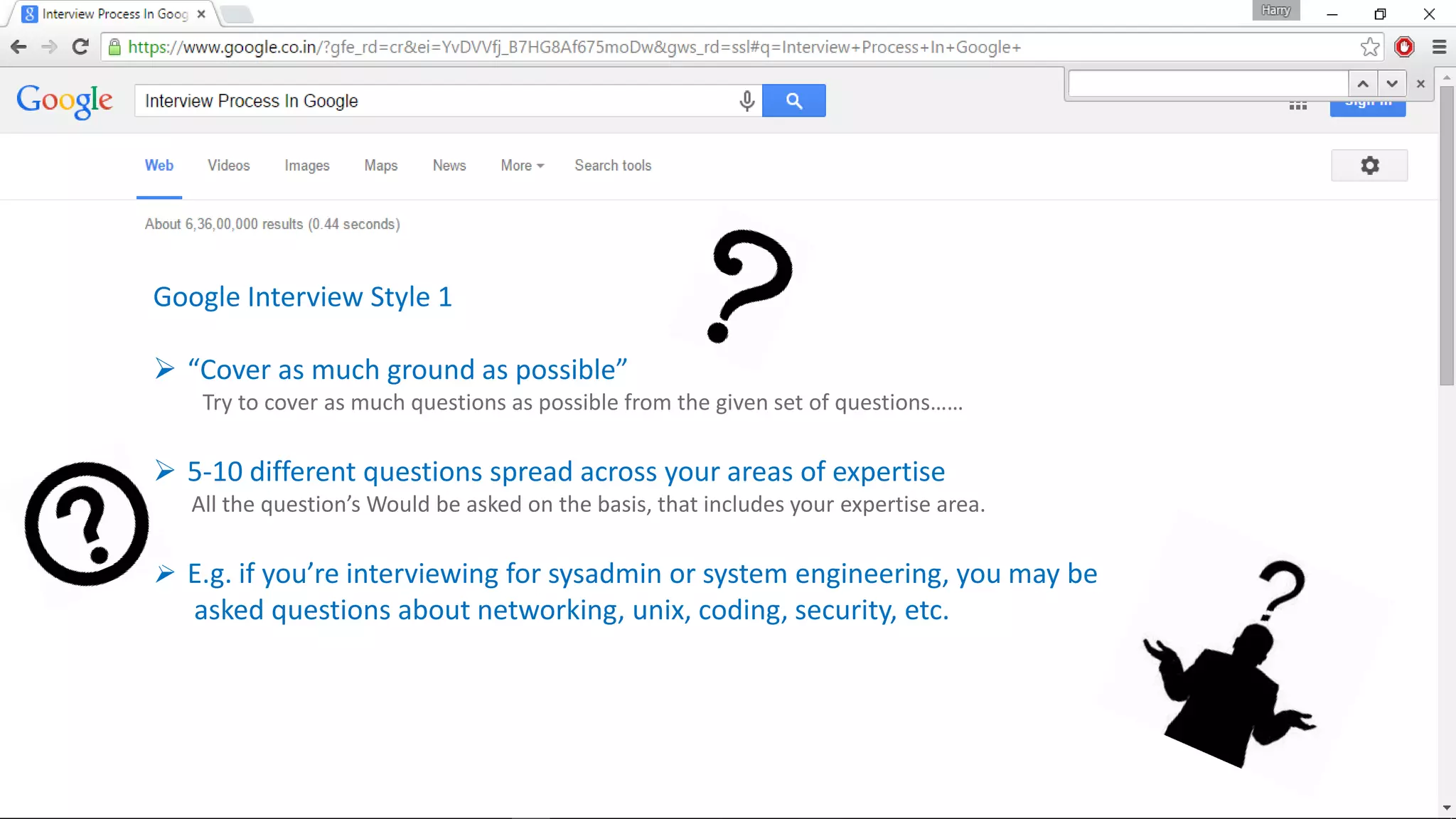This screenshot has height=819, width=1456.
Task: Open the Chrome hamburger menu
Action: coord(1440,47)
